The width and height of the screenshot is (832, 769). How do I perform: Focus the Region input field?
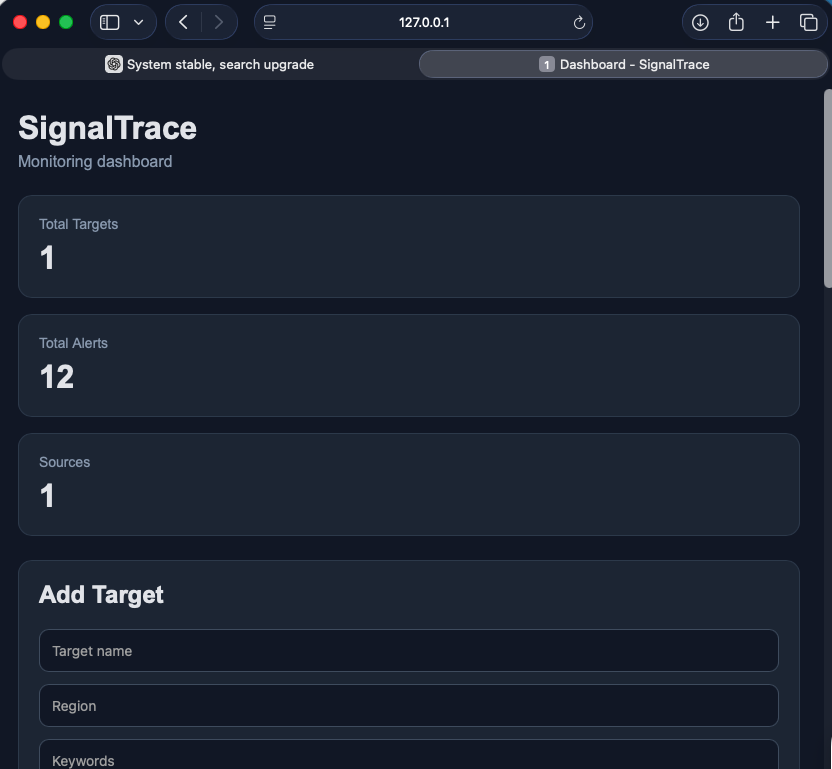pyautogui.click(x=409, y=706)
